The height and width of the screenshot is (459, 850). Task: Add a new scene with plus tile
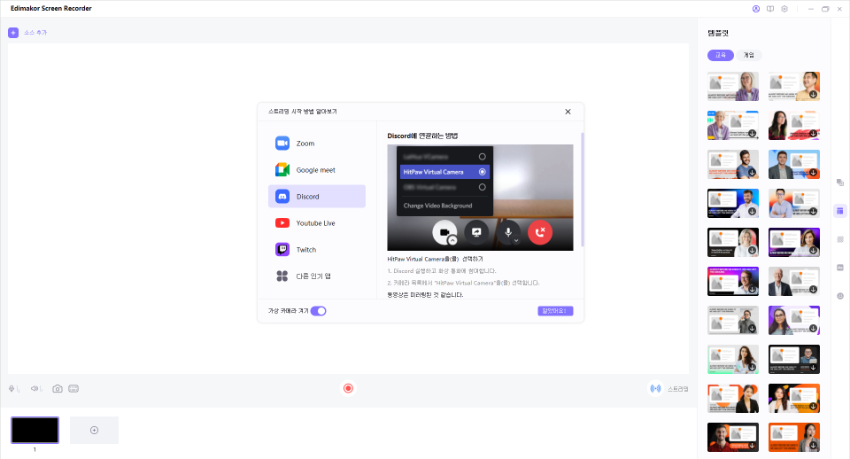tap(94, 430)
